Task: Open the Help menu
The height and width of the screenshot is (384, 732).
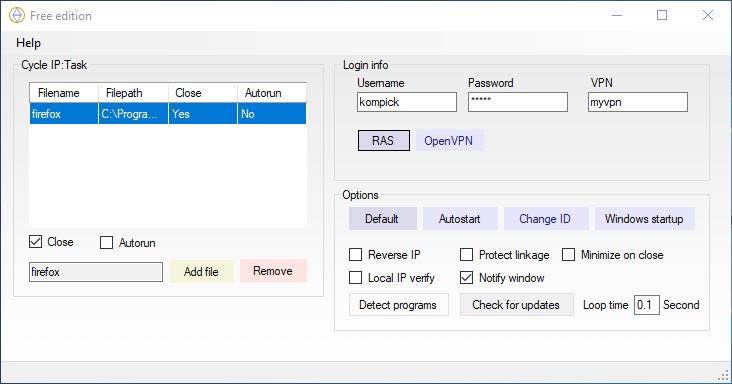Action: click(28, 43)
